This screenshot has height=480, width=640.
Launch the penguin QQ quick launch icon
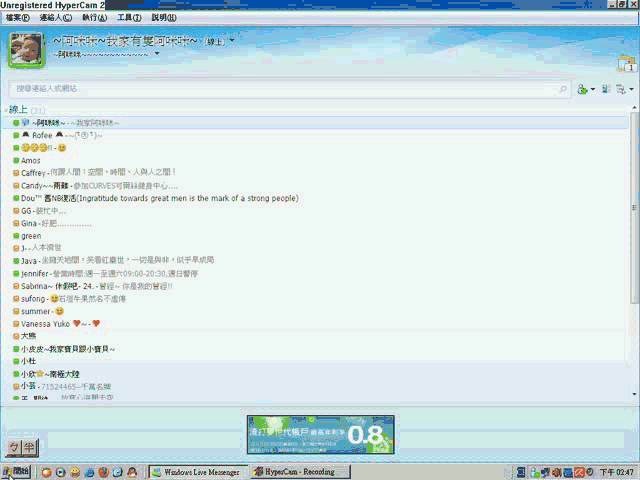pos(132,472)
